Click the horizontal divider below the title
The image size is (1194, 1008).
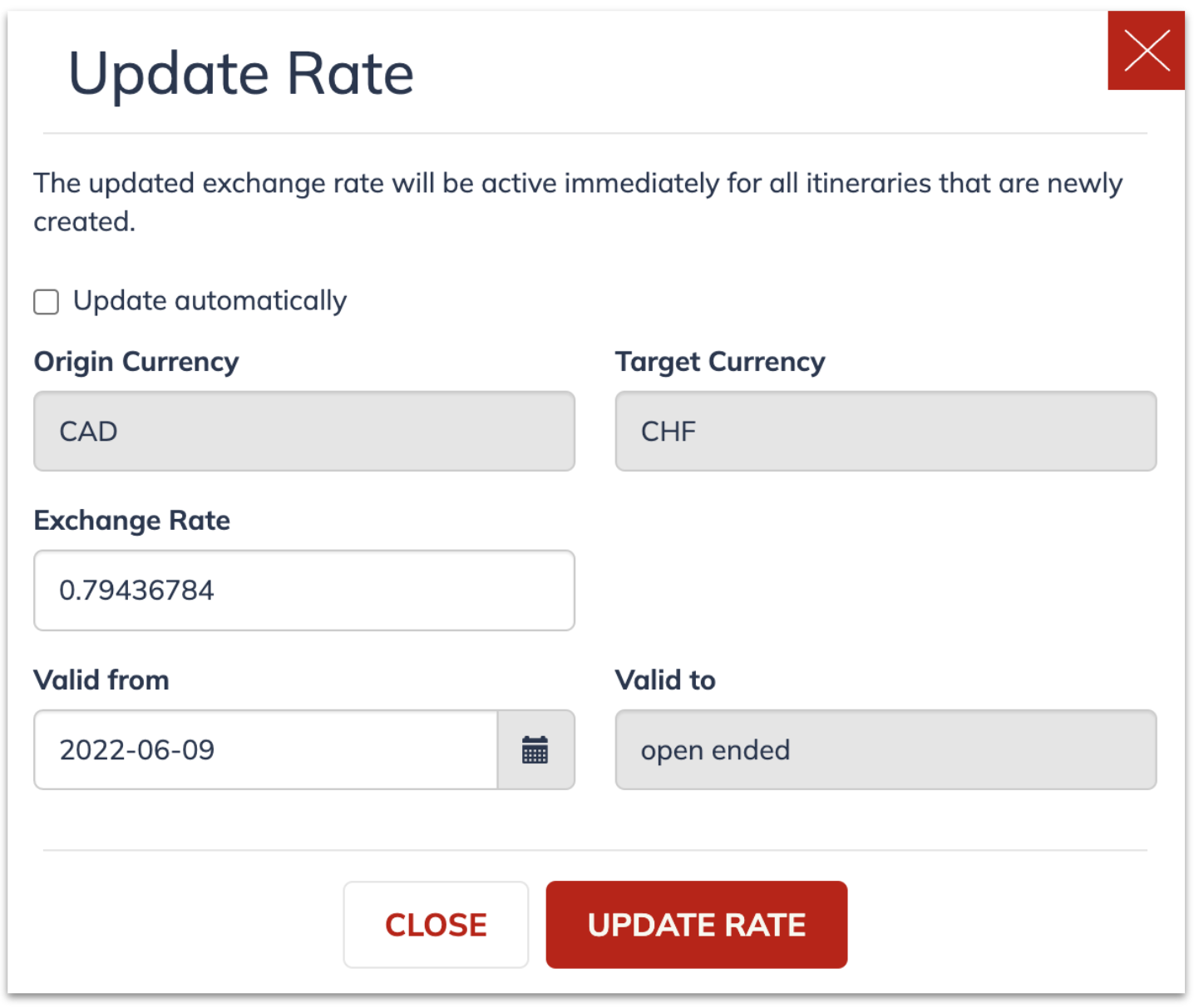point(595,133)
